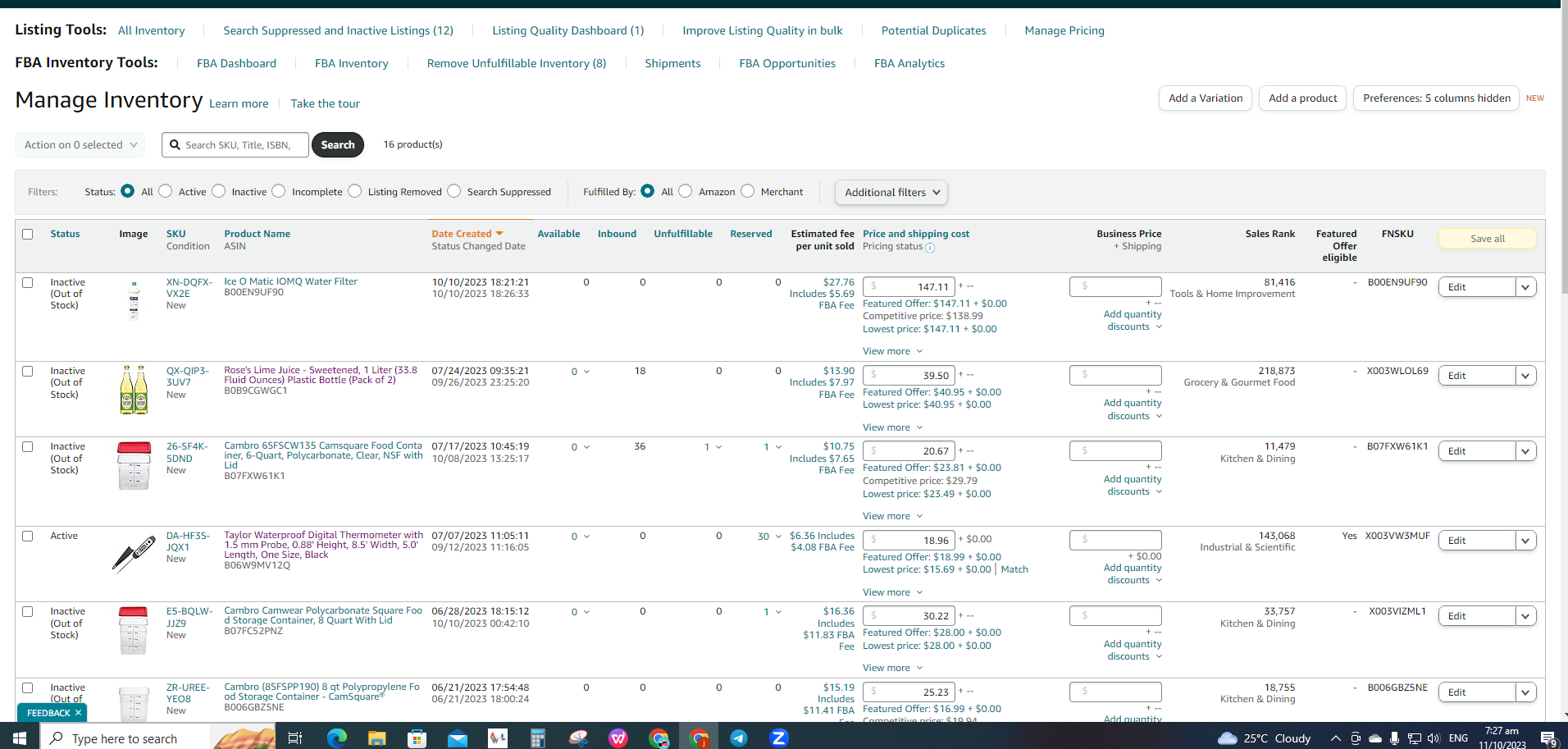Launch Microsoft Edge from taskbar

click(336, 738)
